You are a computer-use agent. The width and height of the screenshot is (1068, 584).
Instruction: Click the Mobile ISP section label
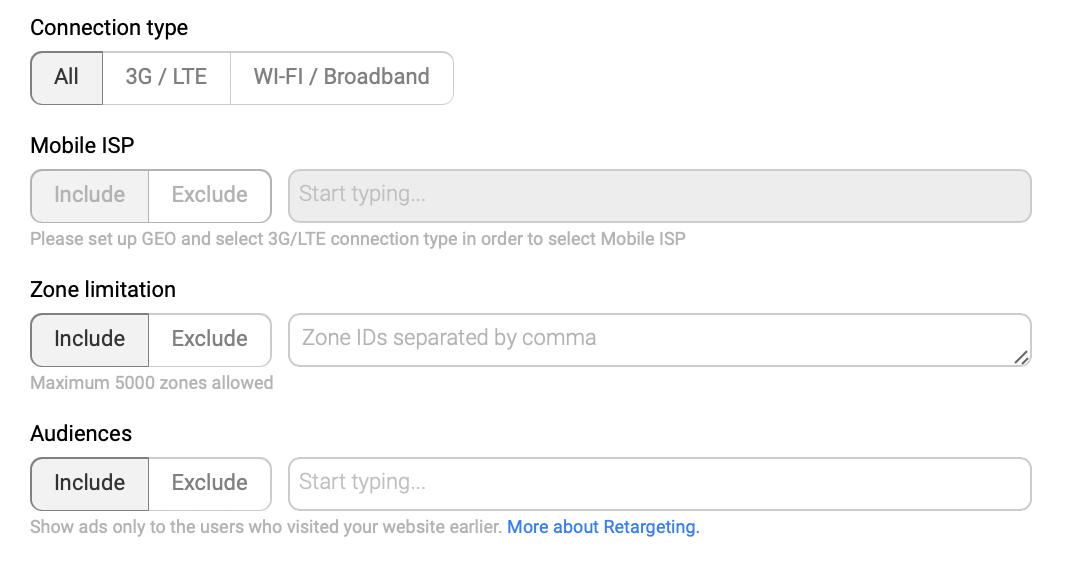point(82,146)
